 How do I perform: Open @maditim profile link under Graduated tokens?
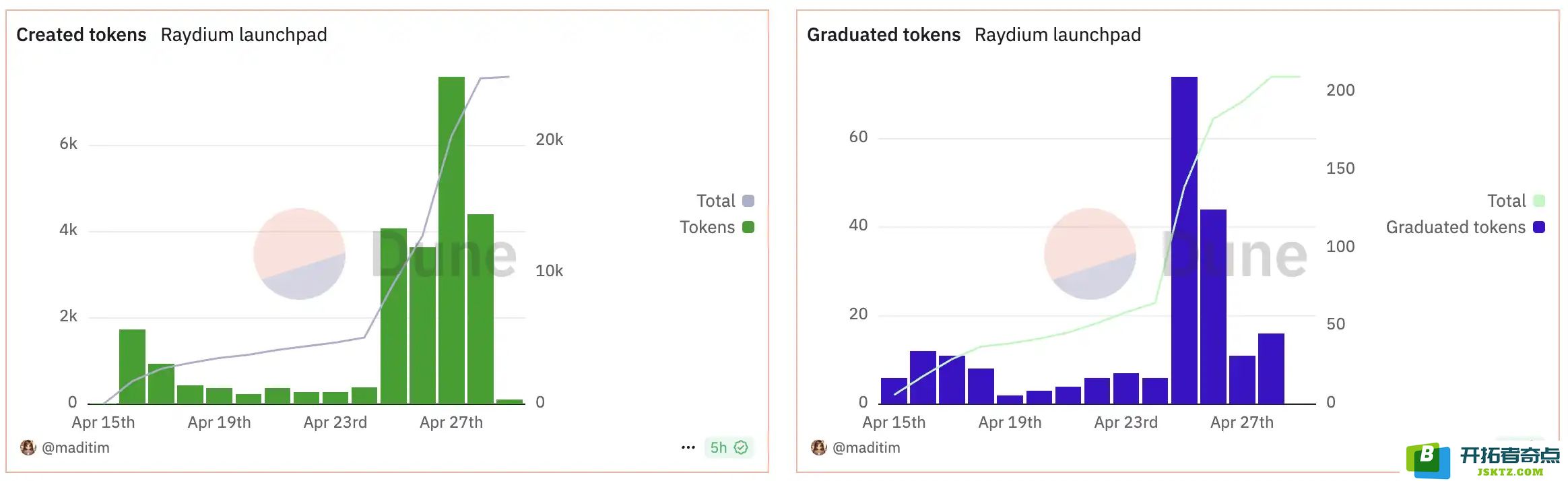(x=866, y=447)
